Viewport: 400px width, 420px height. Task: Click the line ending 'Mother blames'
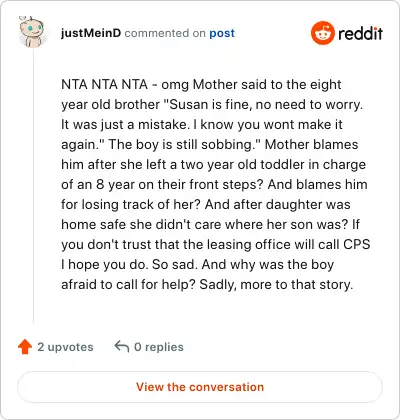pos(210,144)
